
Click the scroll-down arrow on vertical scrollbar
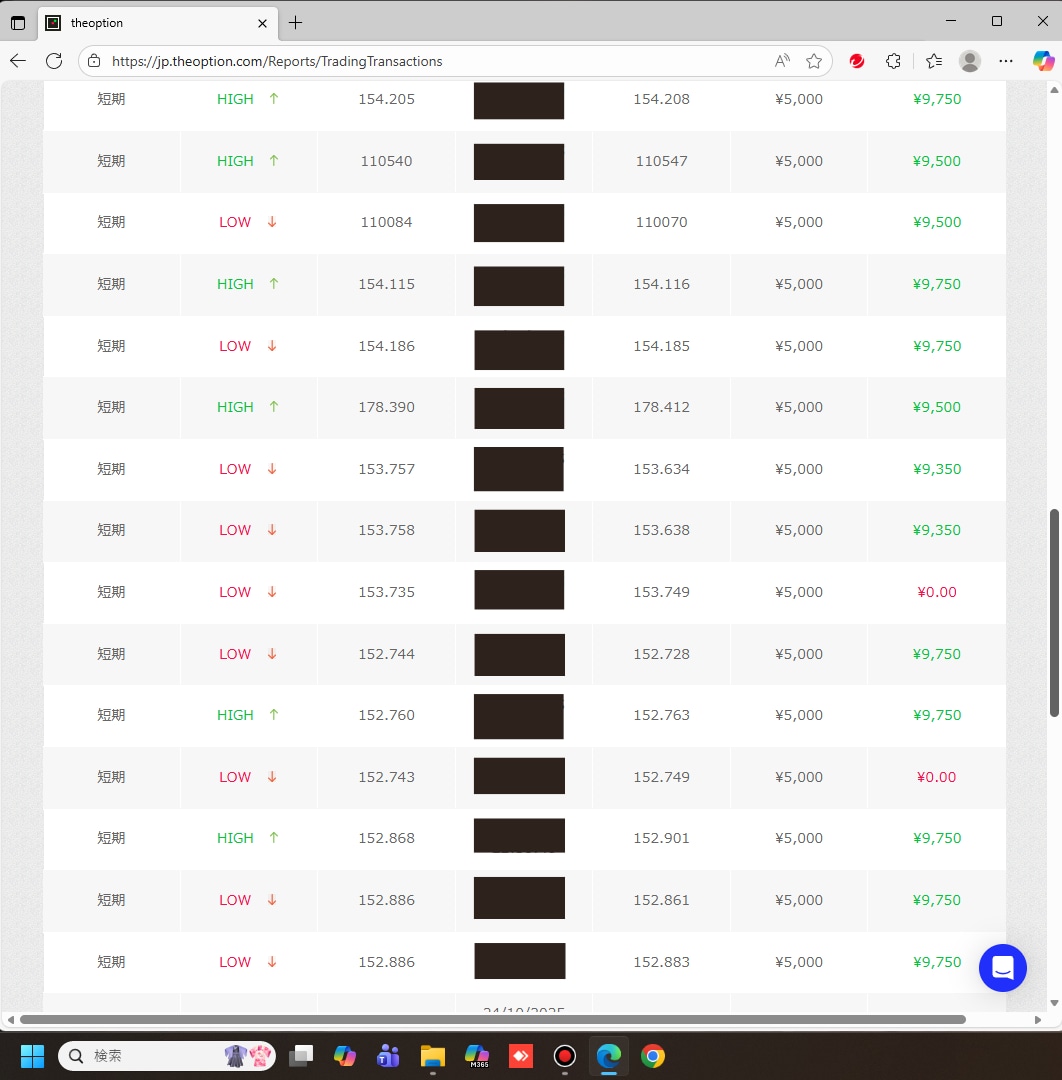tap(1054, 1003)
